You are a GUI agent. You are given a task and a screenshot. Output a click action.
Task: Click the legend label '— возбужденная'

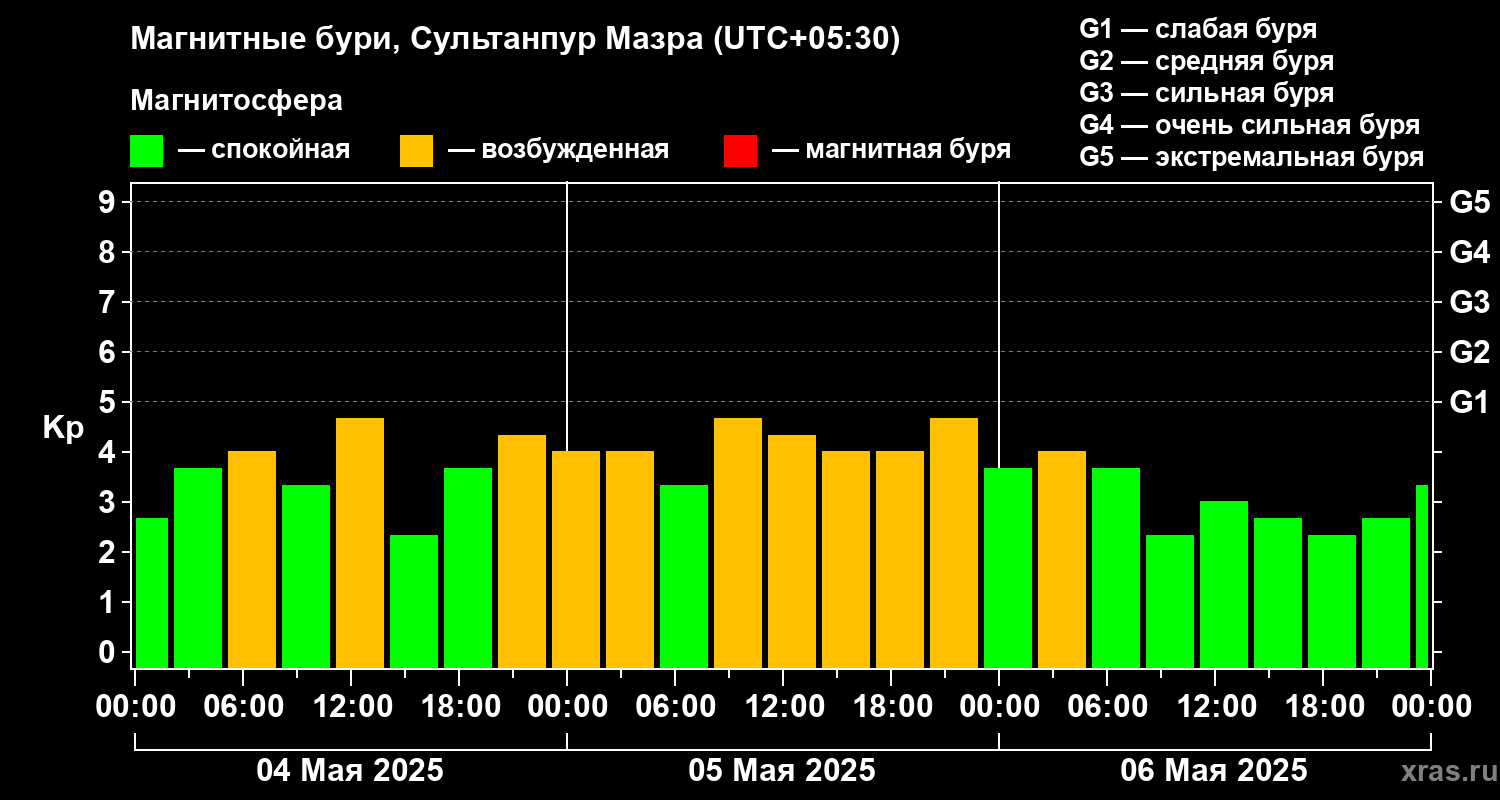558,151
